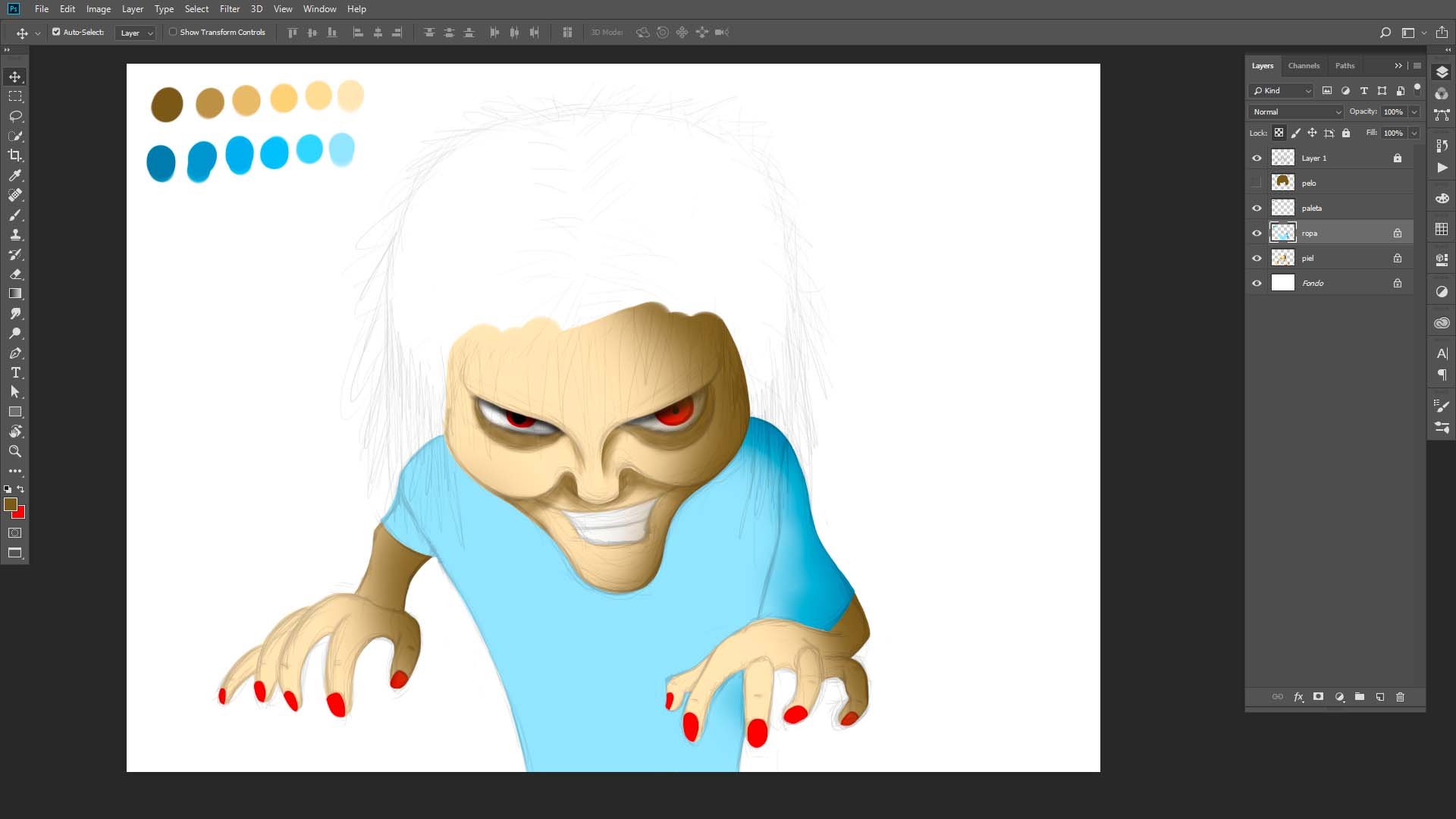Viewport: 1456px width, 819px height.
Task: Switch to the Channels tab
Action: pos(1304,65)
